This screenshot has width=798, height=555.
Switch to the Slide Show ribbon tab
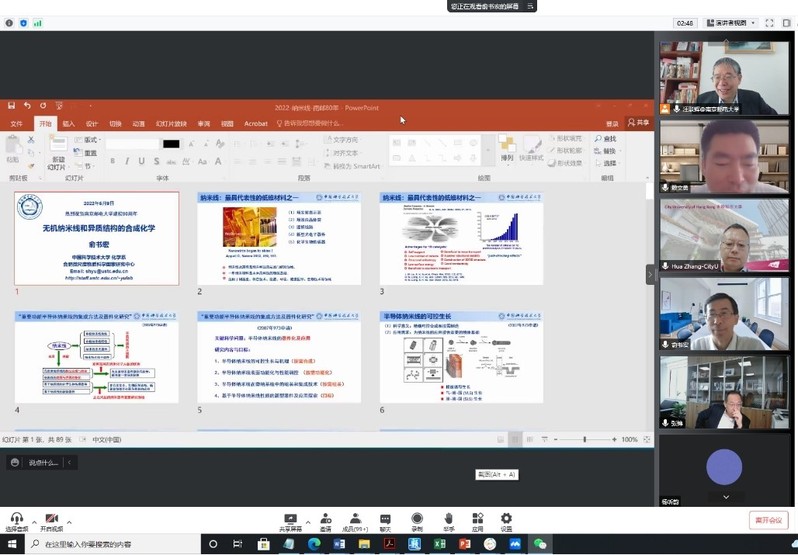(x=171, y=124)
